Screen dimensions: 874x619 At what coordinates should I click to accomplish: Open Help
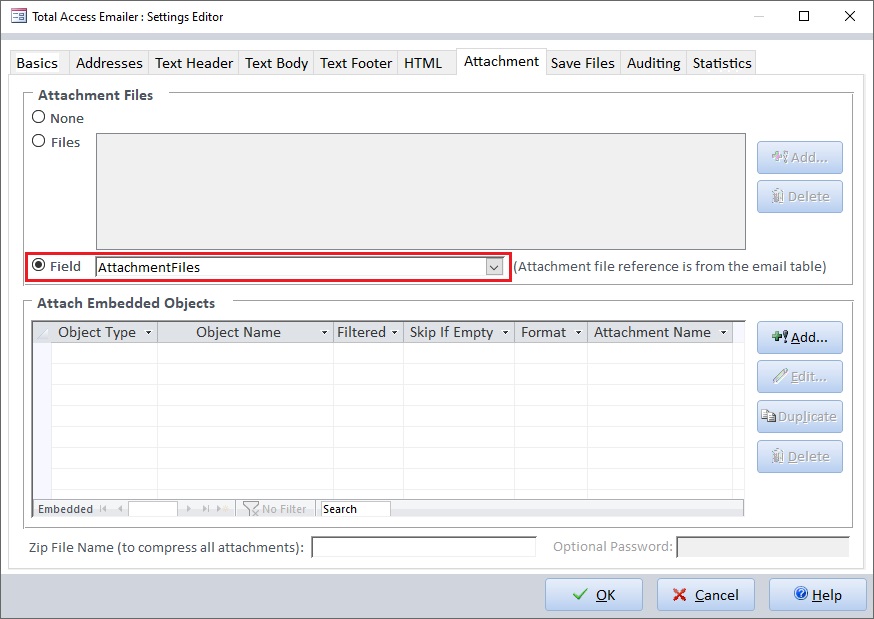[818, 594]
